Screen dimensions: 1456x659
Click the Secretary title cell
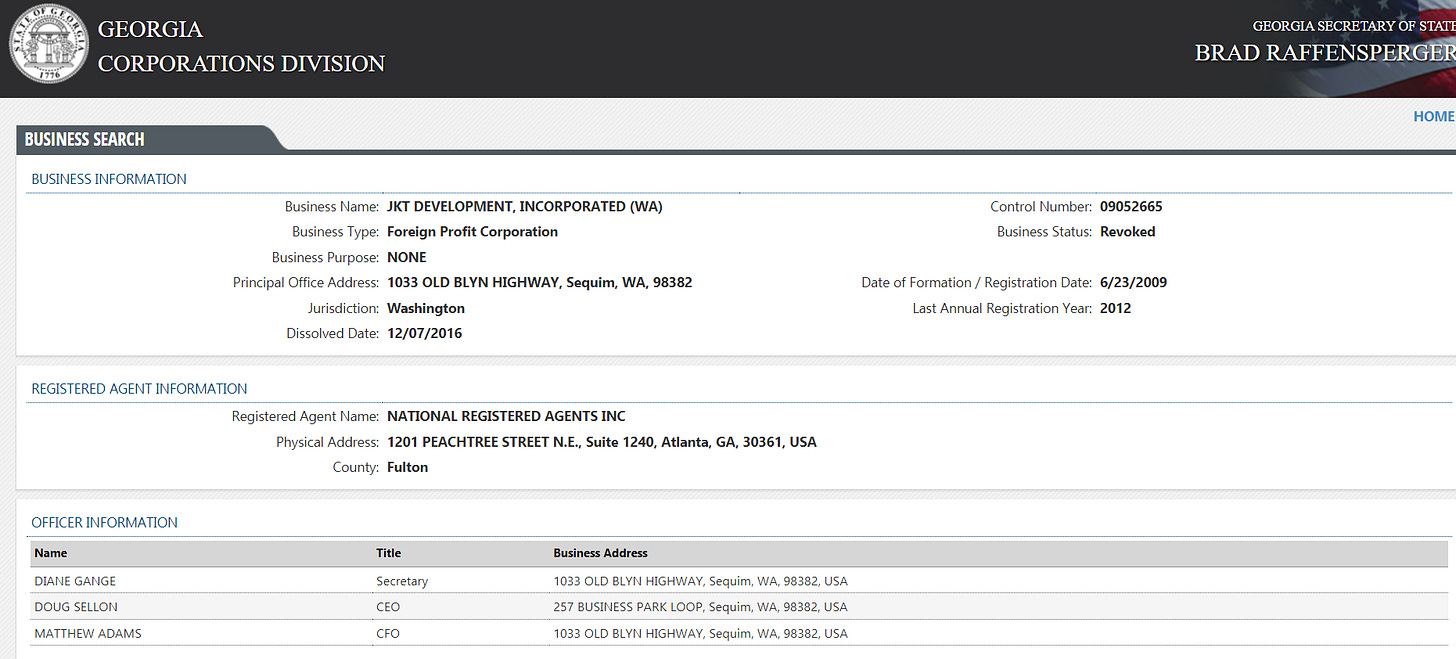click(x=402, y=581)
